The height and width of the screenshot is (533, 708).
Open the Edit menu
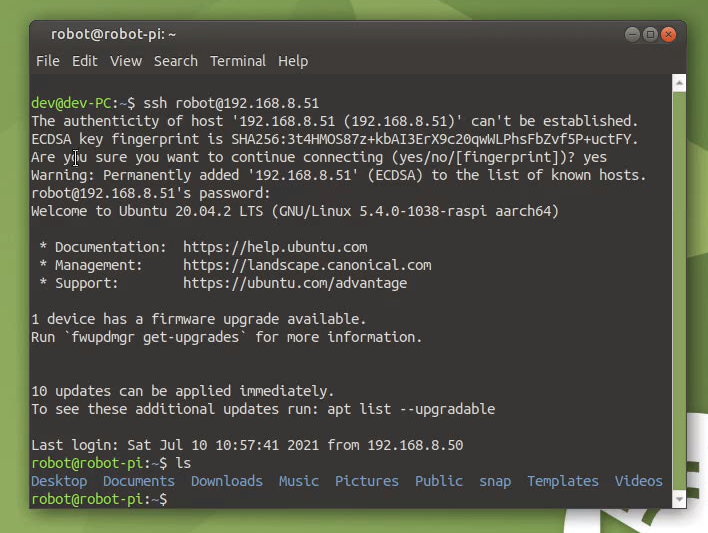pos(84,61)
